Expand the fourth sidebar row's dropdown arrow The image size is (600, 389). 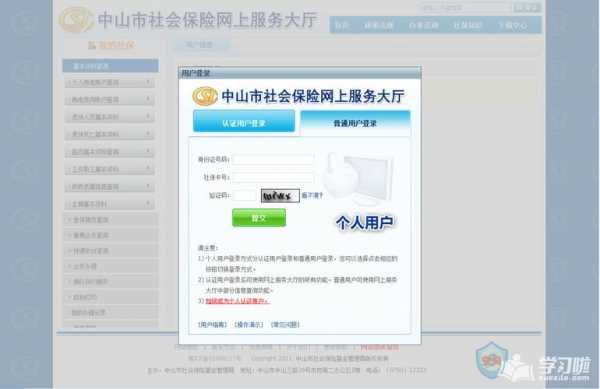[148, 134]
